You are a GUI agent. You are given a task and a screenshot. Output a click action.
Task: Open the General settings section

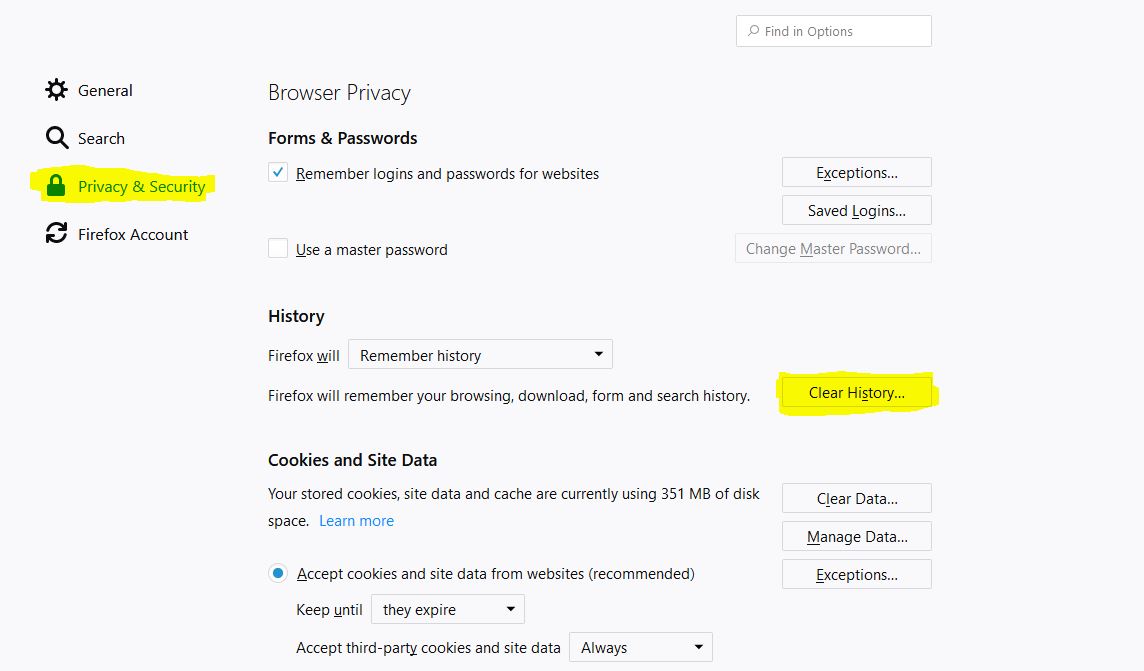[x=105, y=90]
